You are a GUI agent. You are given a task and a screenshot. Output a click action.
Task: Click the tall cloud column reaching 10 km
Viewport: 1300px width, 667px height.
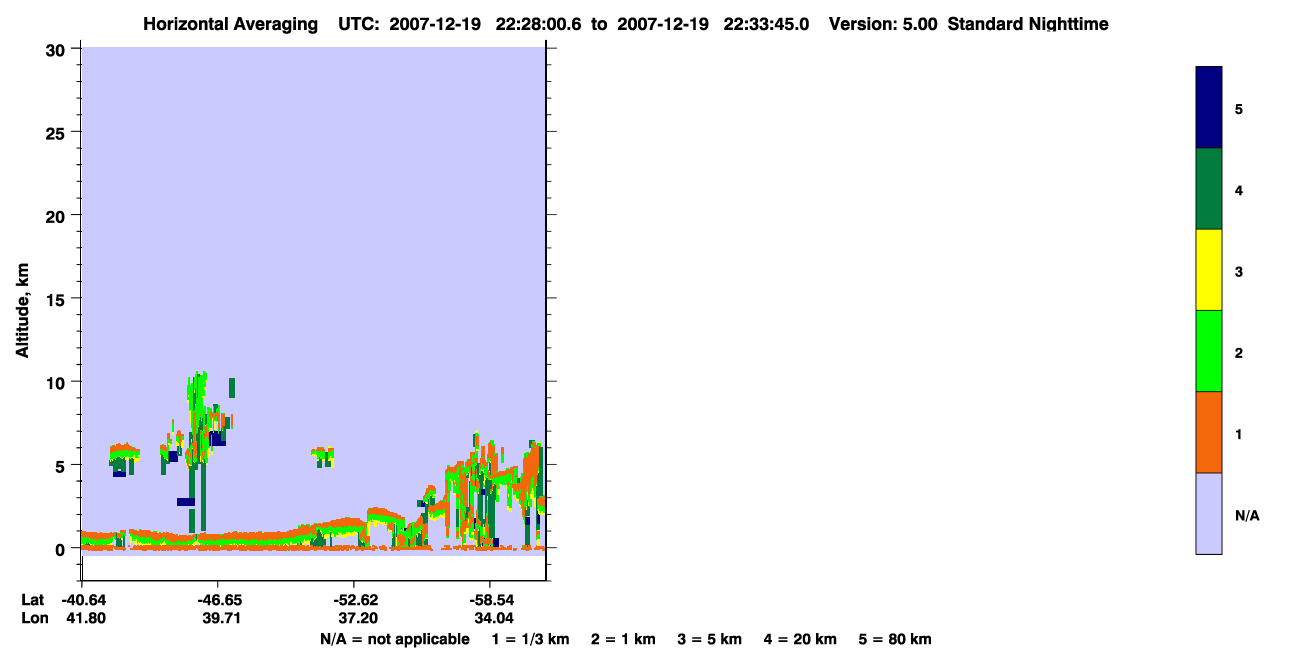point(198,420)
